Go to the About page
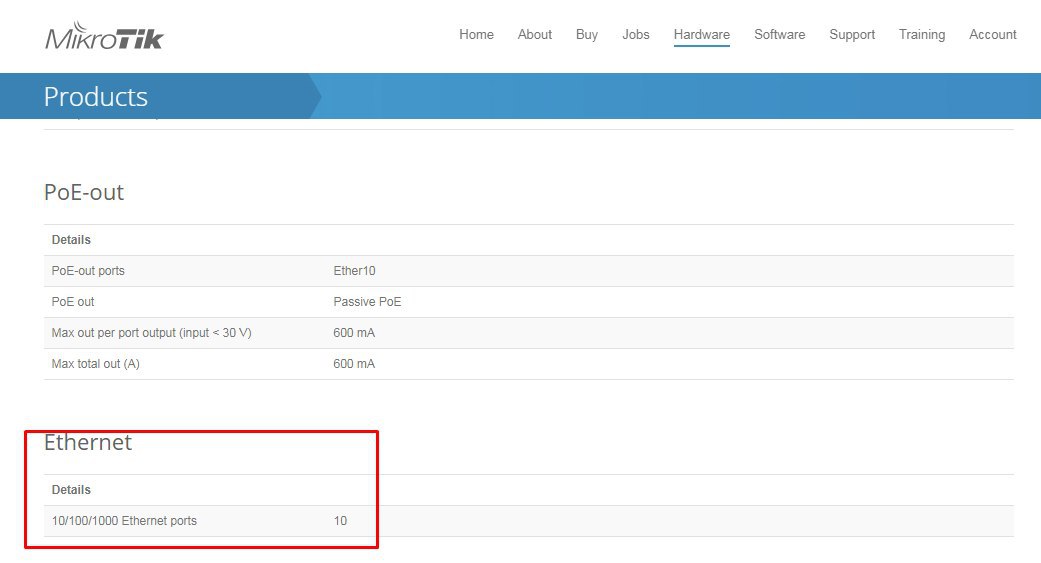This screenshot has width=1041, height=563. pyautogui.click(x=534, y=35)
